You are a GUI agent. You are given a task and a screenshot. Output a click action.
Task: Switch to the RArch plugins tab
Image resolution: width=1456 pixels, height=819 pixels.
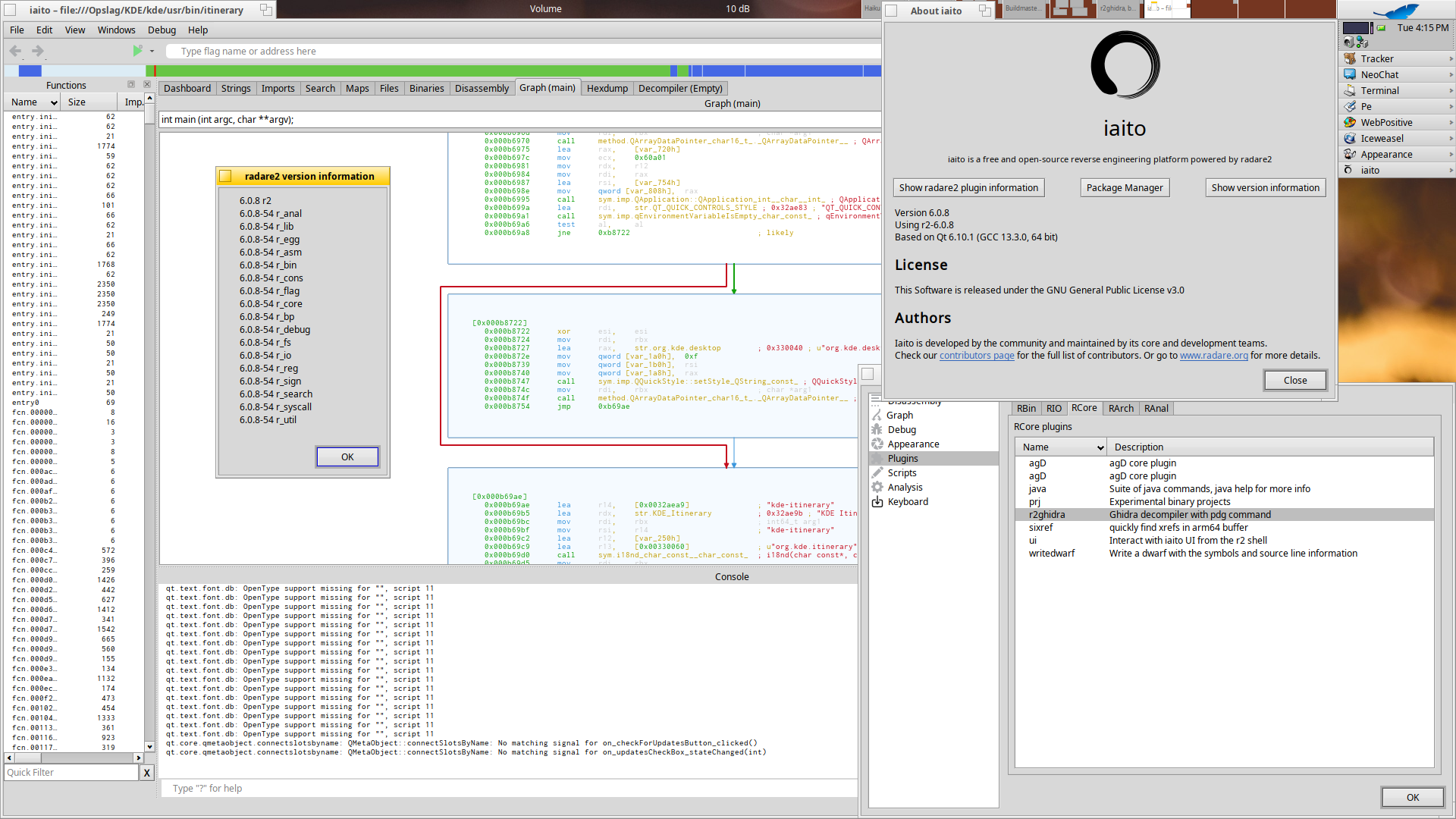(x=1121, y=409)
